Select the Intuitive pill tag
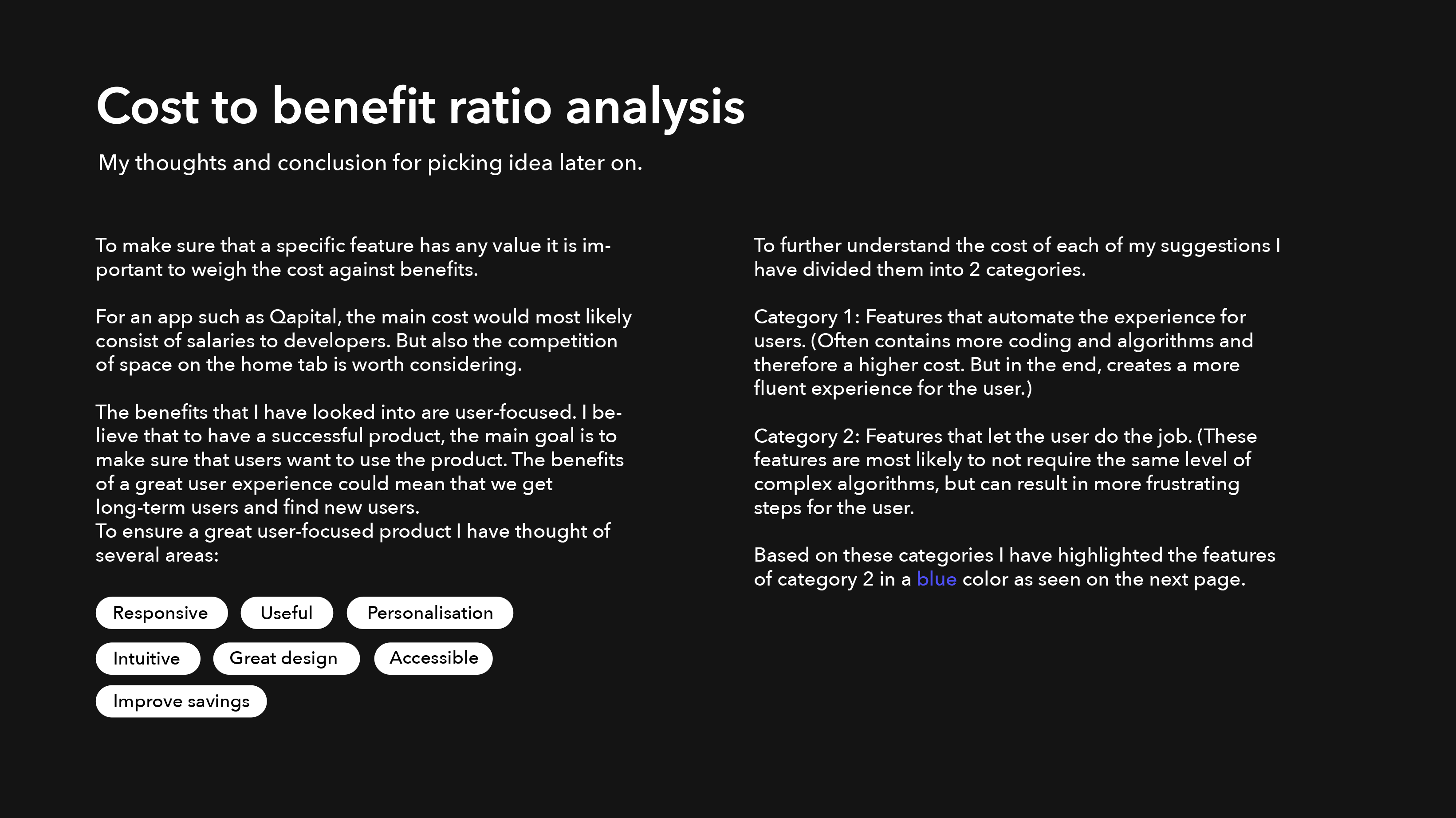 (x=148, y=659)
